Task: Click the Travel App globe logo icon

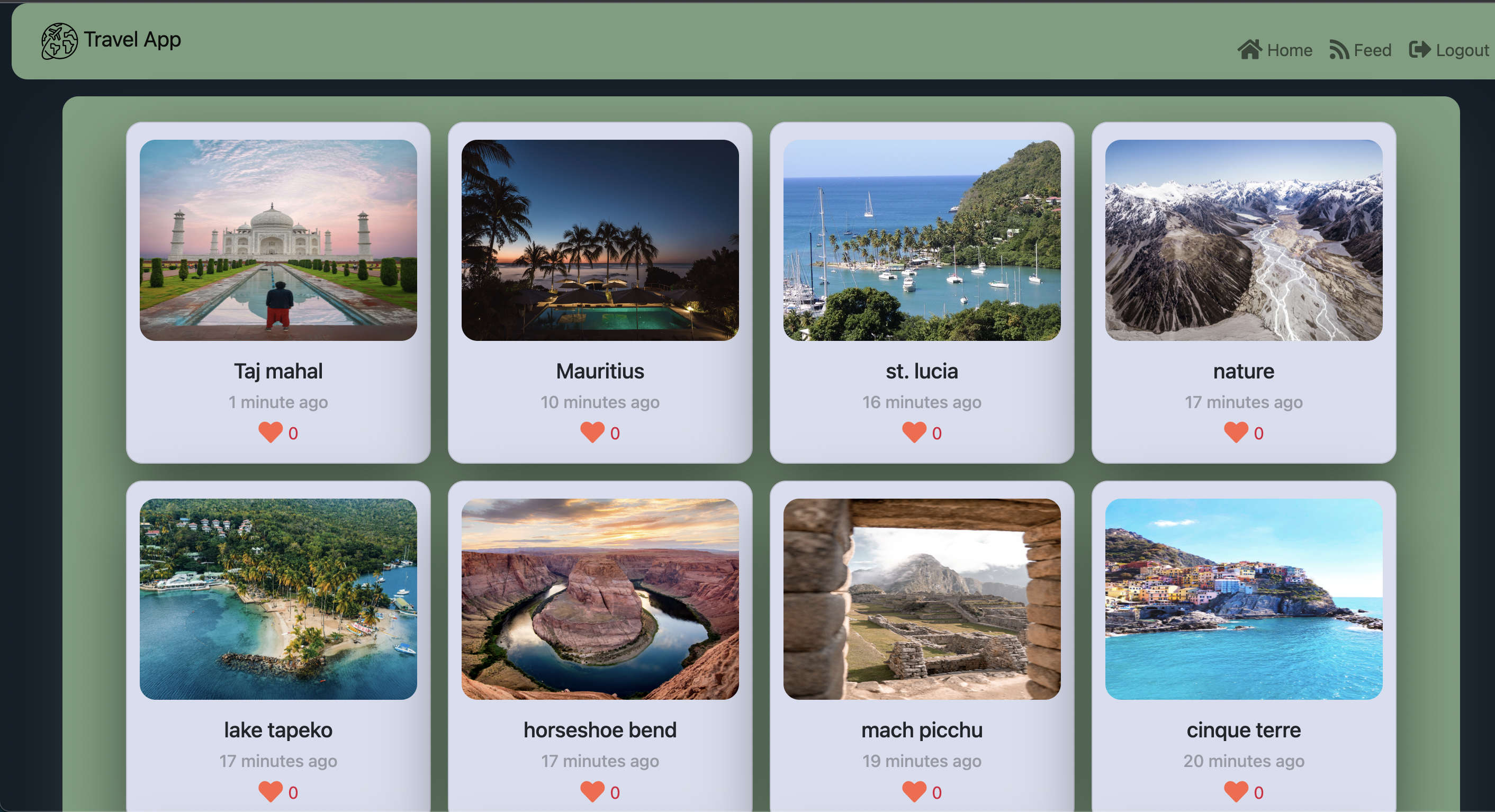Action: (x=59, y=41)
